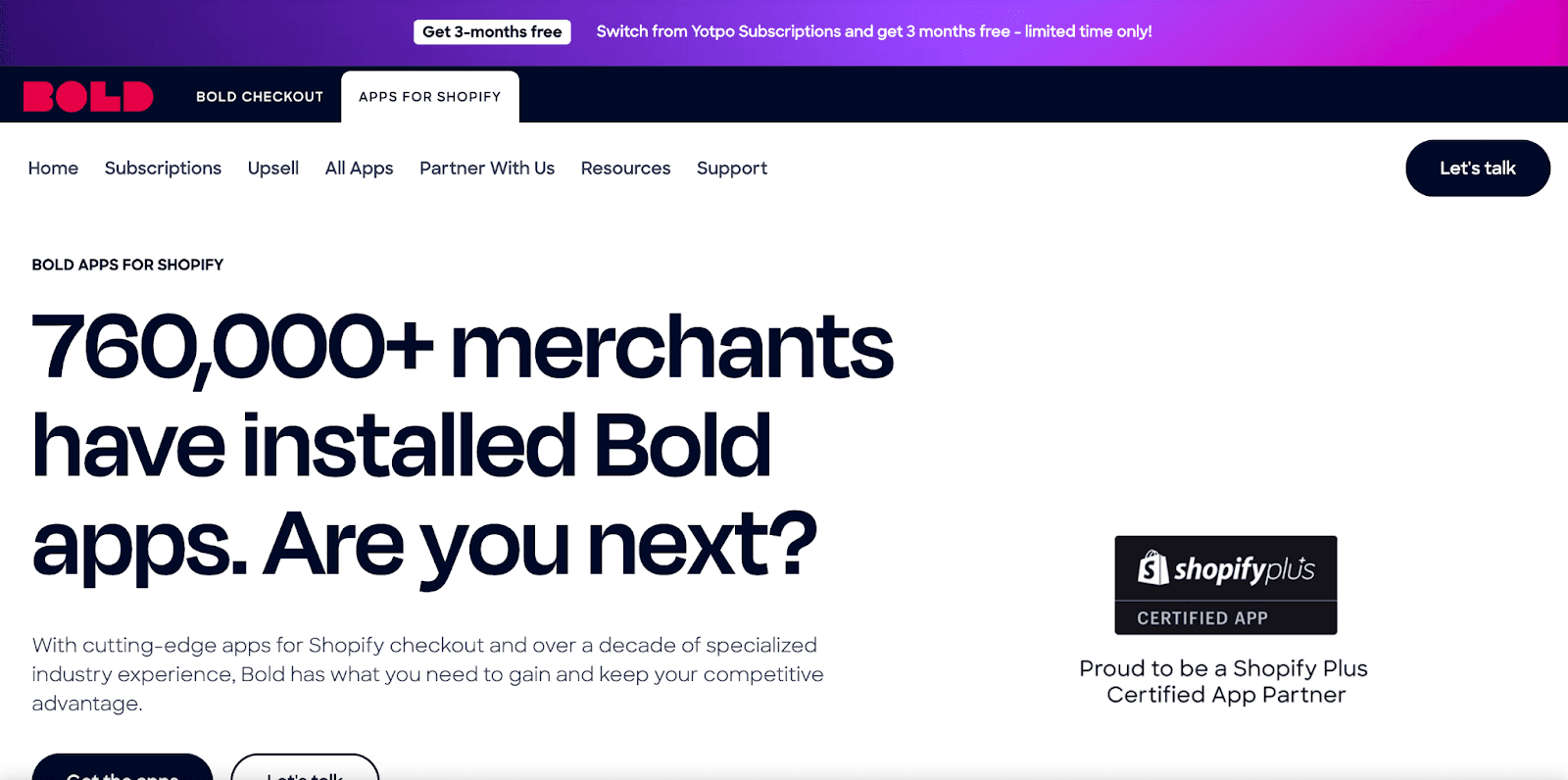Open the Yotpo Subscriptions promotion banner link
Screen dimensions: 1568x780
coord(874,31)
